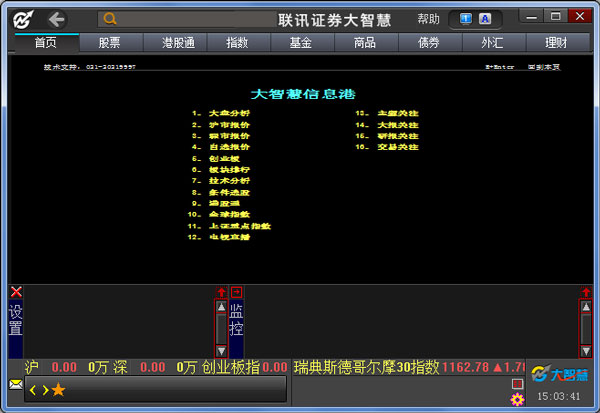The image size is (600, 413).
Task: Click red up arrow above 设置 panel scrollbar
Action: [x=221, y=292]
